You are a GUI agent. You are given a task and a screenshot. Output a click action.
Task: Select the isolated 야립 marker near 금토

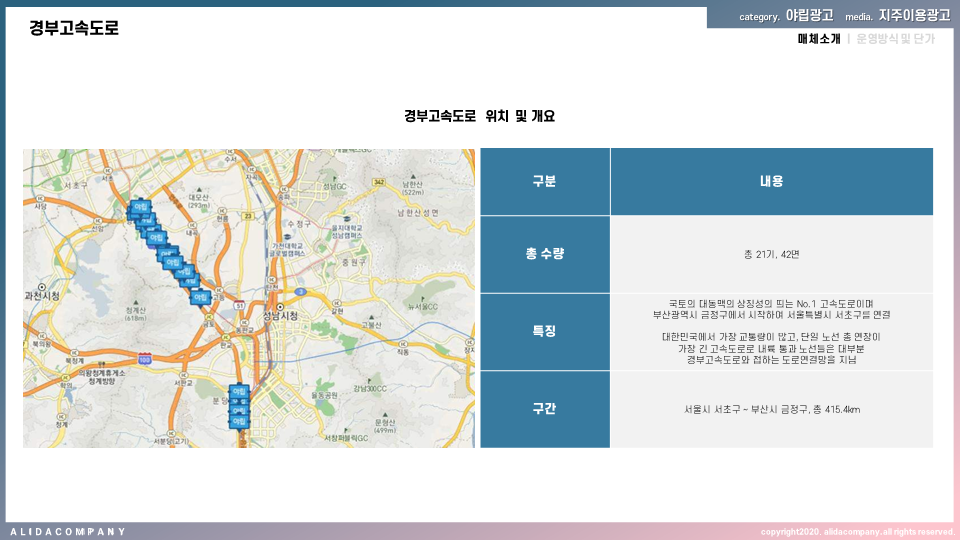[200, 297]
